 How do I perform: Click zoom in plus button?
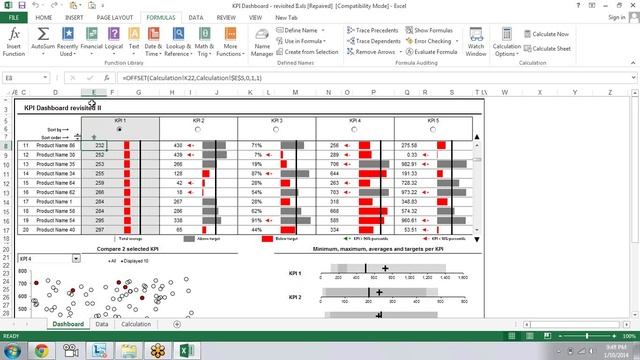coord(614,336)
